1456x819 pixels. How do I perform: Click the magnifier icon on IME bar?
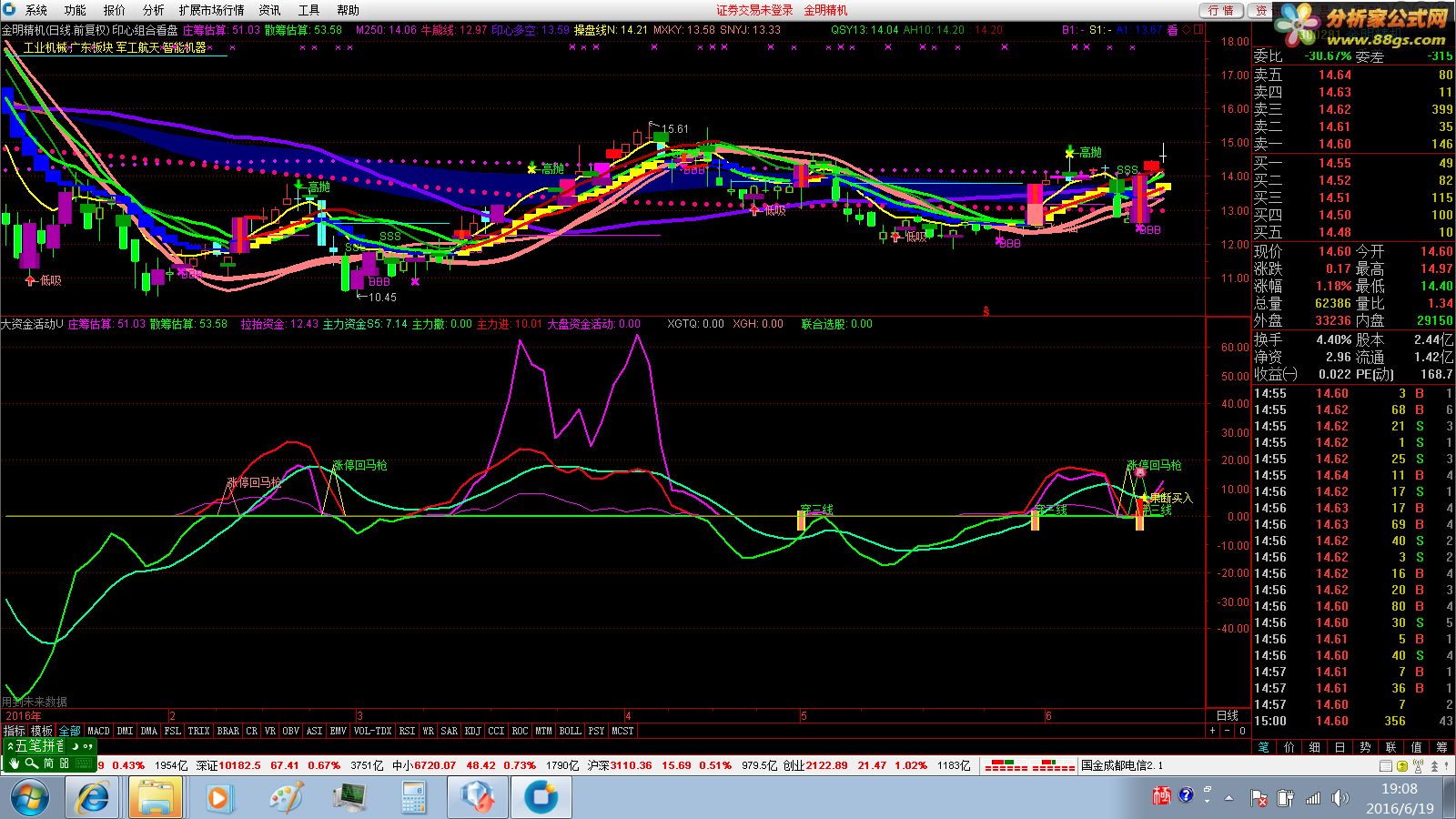pos(31,763)
